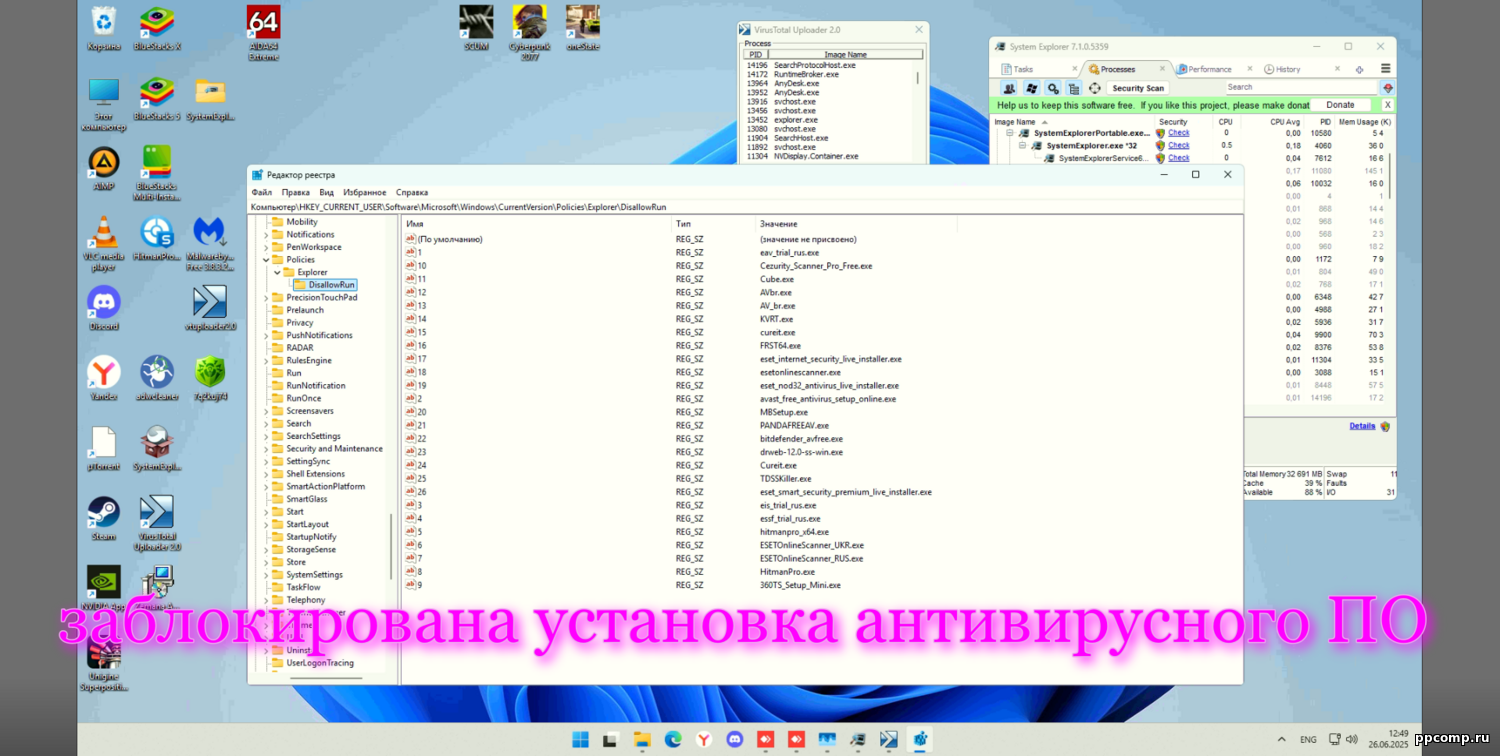Open the oneState desktop shortcut
Viewport: 1500px width, 756px height.
click(x=583, y=27)
